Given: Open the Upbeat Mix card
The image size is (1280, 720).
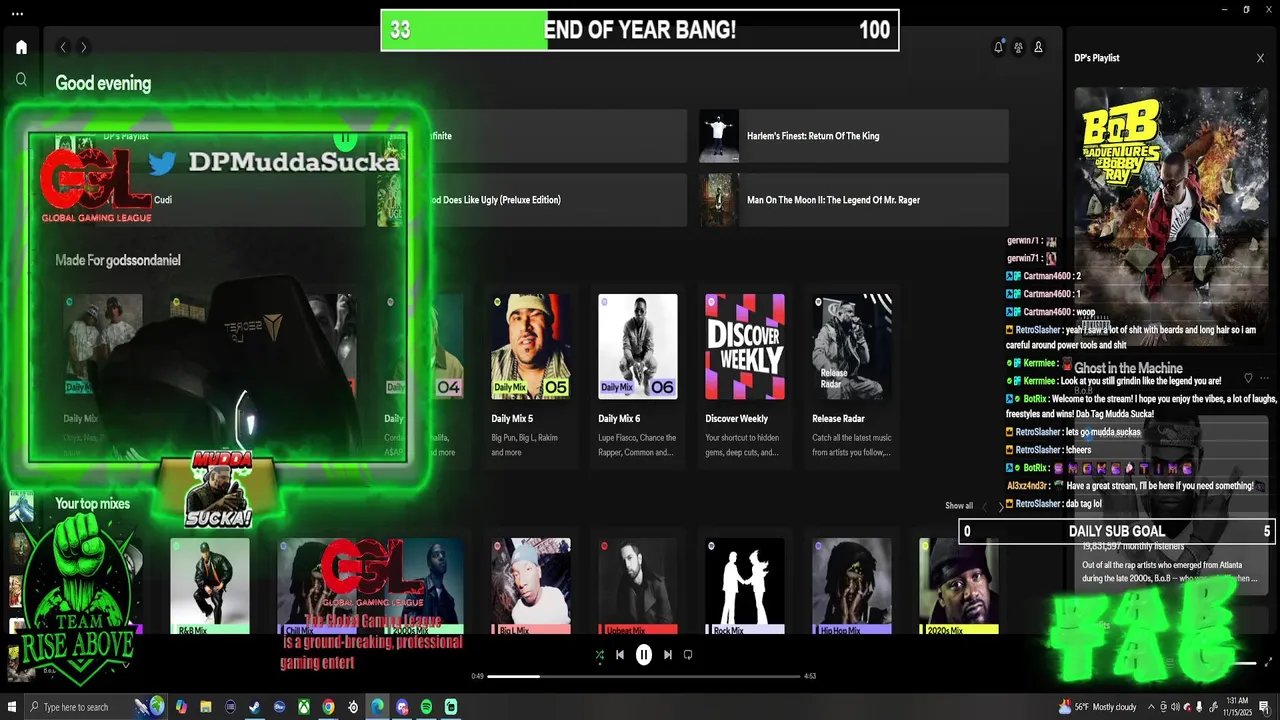Looking at the screenshot, I should tap(638, 587).
